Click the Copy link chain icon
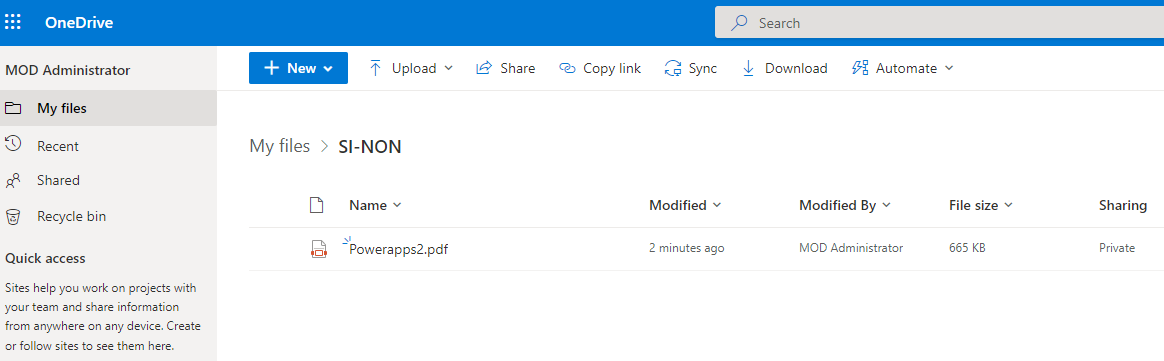The width and height of the screenshot is (1164, 361). 567,68
